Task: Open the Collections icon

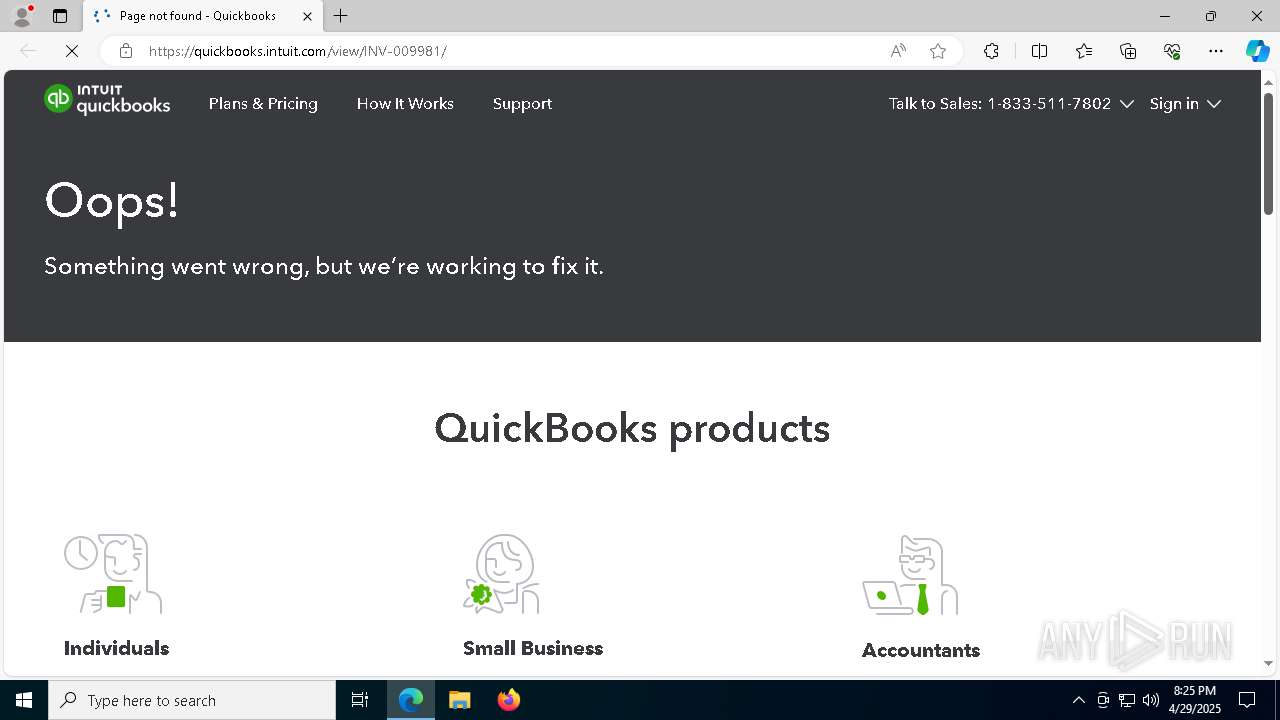Action: click(x=1128, y=51)
